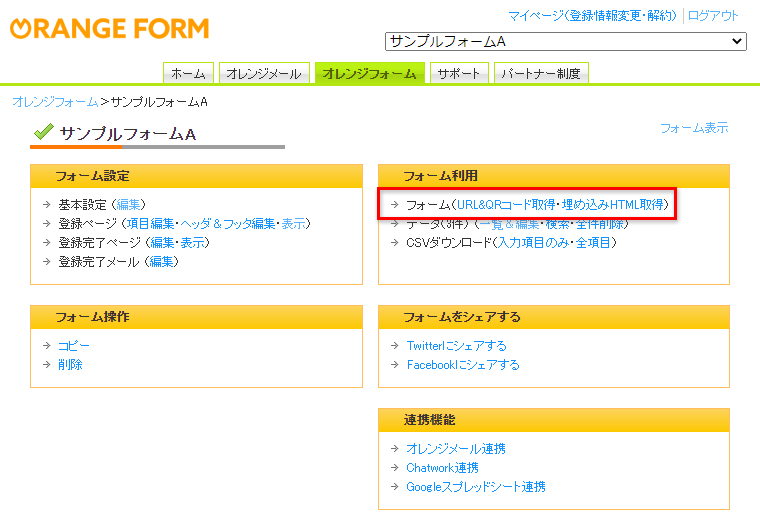Click the arrow bullet before コピー
The image size is (760, 521).
click(x=47, y=346)
